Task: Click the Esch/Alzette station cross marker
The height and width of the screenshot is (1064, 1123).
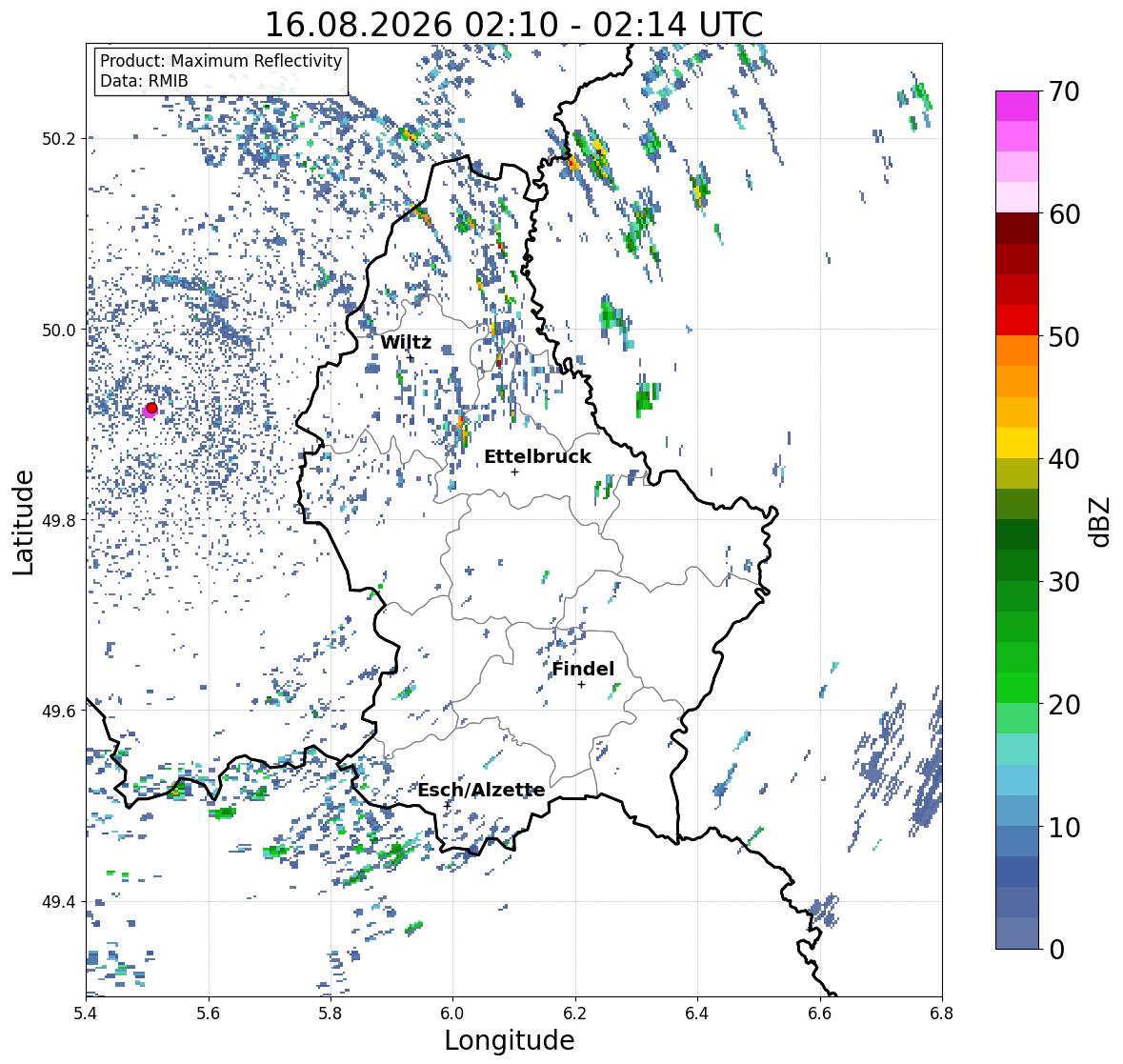Action: [x=448, y=805]
